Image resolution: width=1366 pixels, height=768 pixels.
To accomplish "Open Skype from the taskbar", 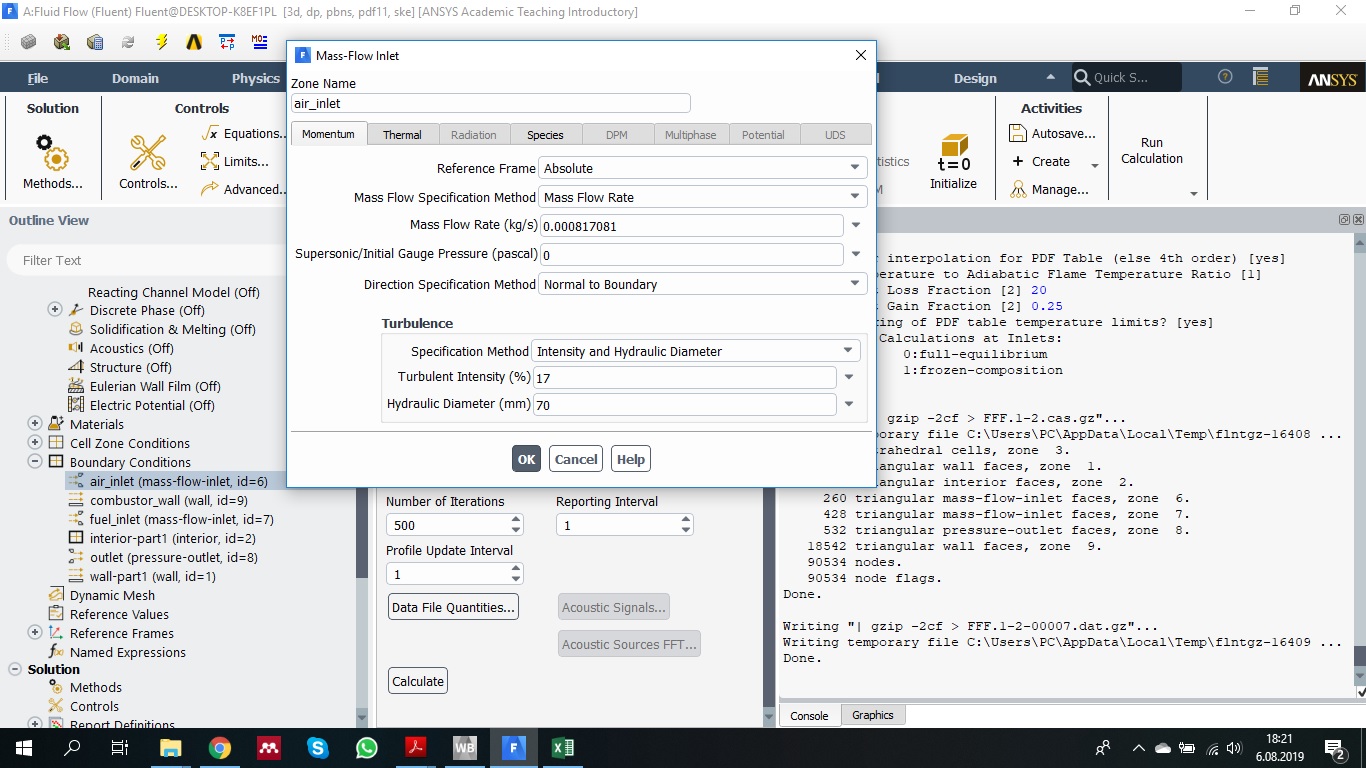I will [x=318, y=747].
